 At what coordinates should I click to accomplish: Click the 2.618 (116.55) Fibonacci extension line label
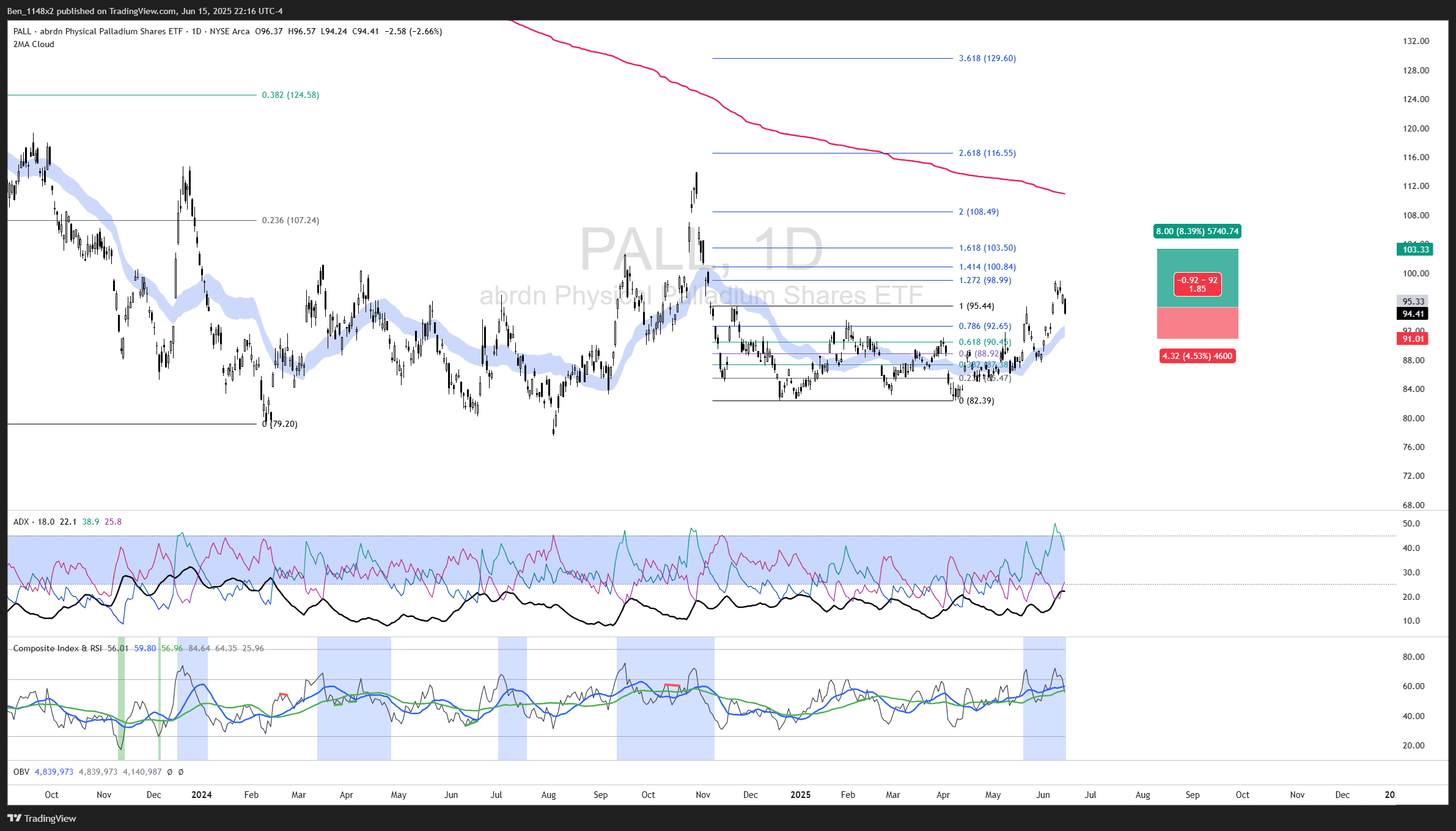tap(987, 153)
